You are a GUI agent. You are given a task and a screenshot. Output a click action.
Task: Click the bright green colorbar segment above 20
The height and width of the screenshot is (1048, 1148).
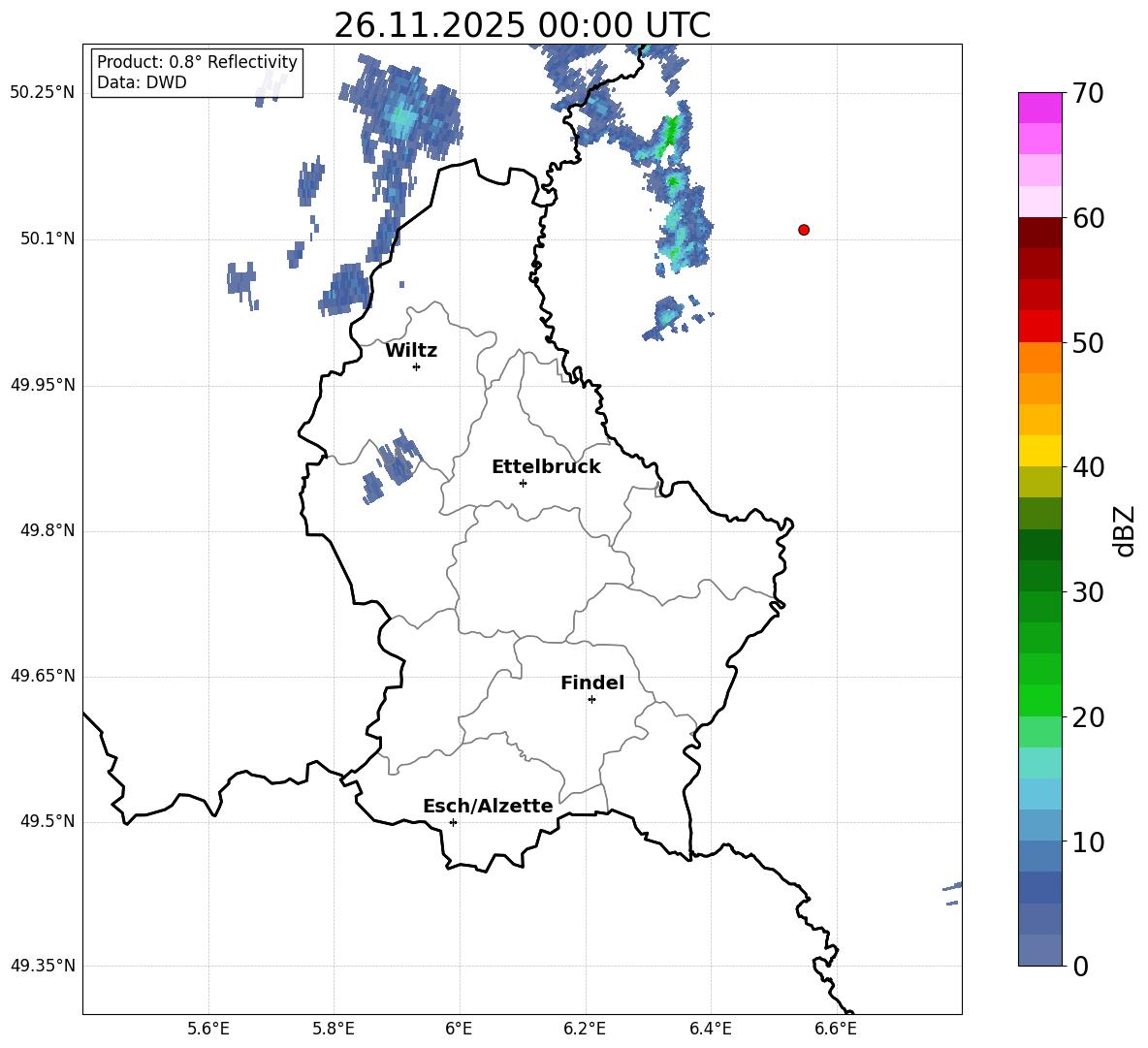point(1040,700)
